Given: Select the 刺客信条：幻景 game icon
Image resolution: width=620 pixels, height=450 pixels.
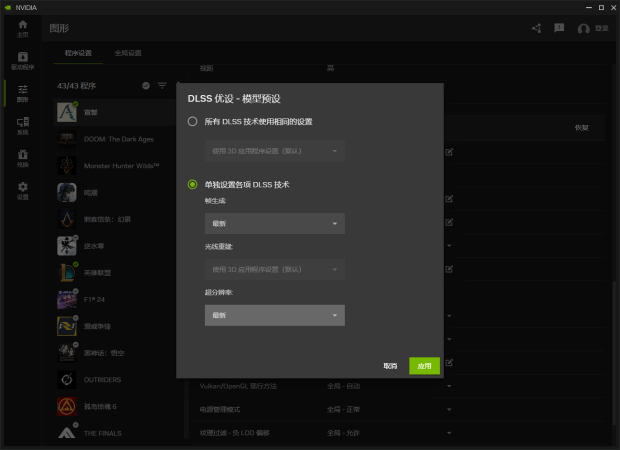Looking at the screenshot, I should [67, 219].
